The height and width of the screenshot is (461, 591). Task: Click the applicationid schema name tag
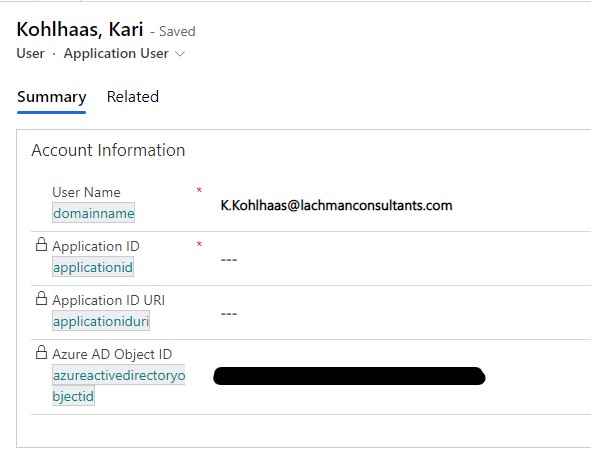(93, 267)
